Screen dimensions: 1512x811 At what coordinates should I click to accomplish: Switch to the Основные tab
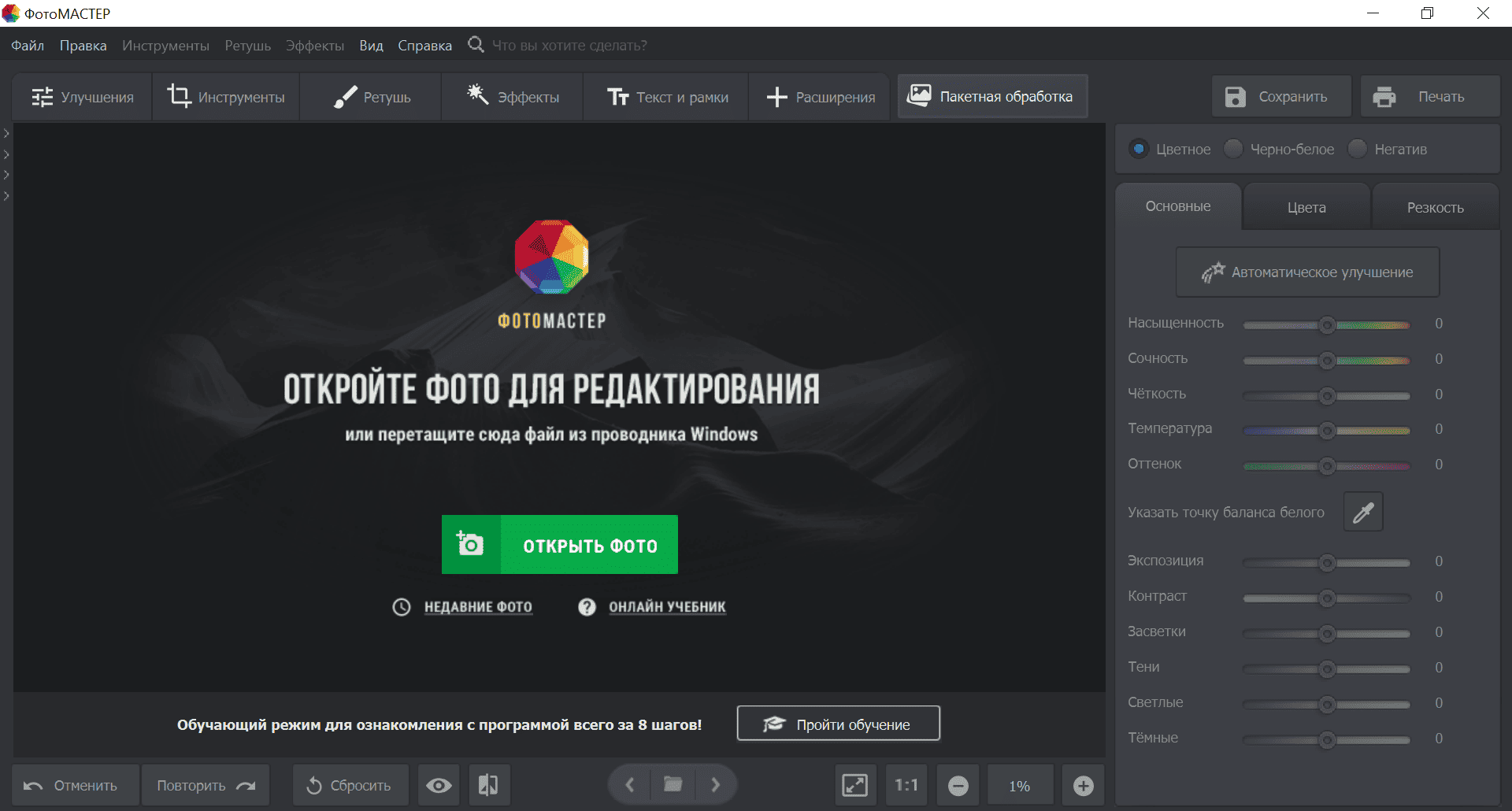pos(1178,206)
